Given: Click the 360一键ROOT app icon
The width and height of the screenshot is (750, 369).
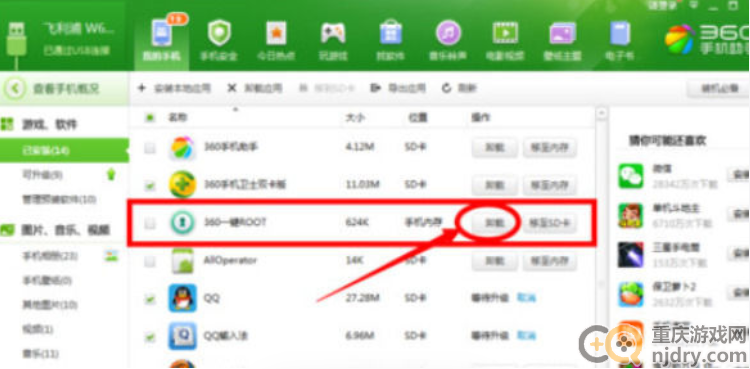Looking at the screenshot, I should 182,223.
